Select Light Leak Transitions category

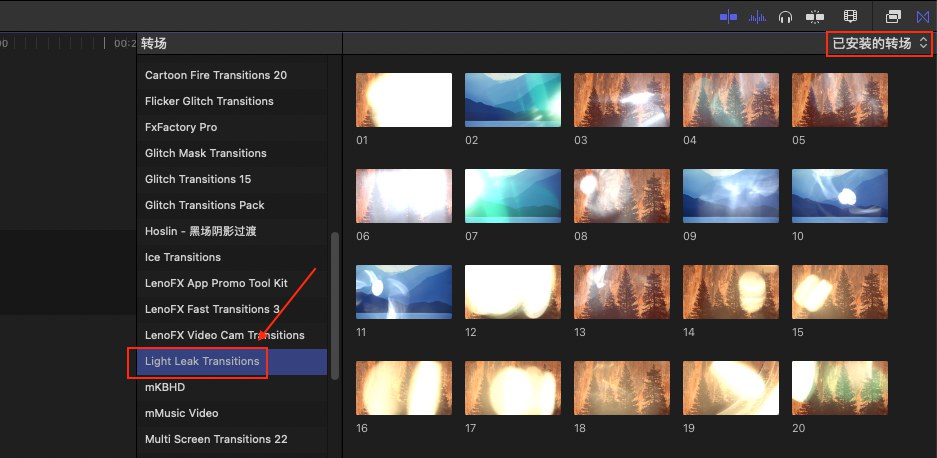232,362
